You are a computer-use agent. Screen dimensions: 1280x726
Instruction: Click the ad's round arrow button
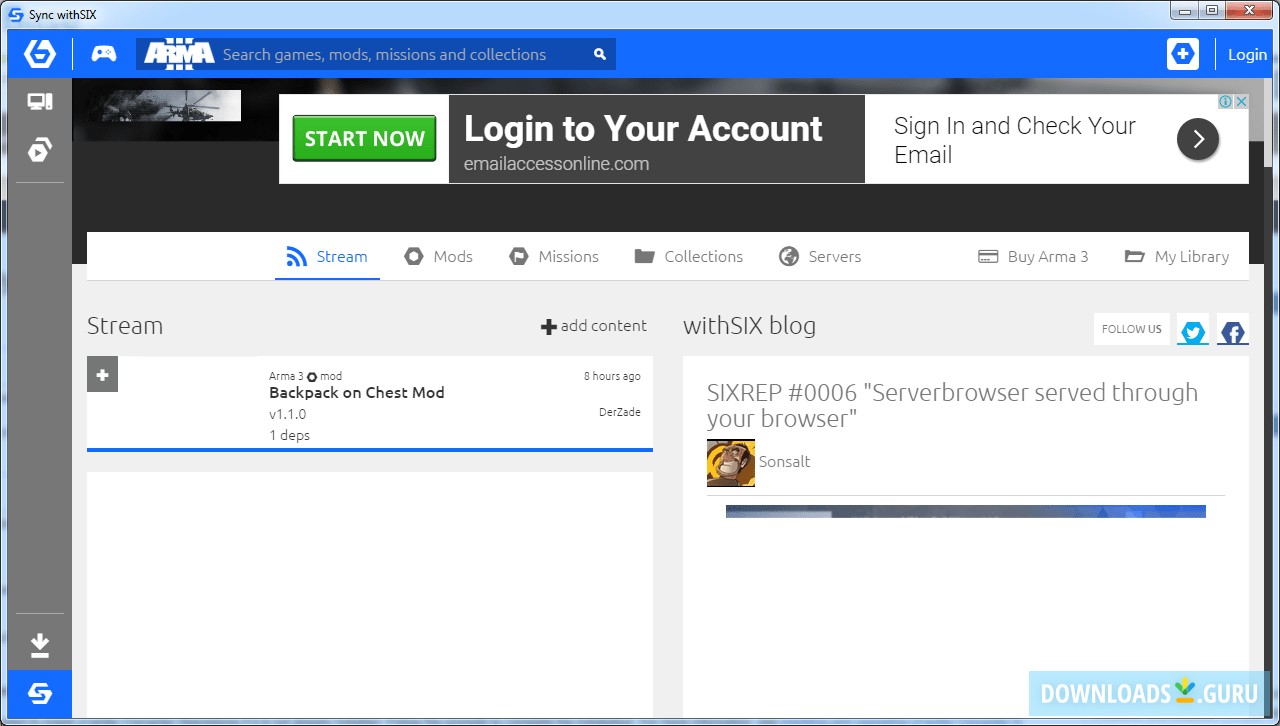pos(1198,139)
